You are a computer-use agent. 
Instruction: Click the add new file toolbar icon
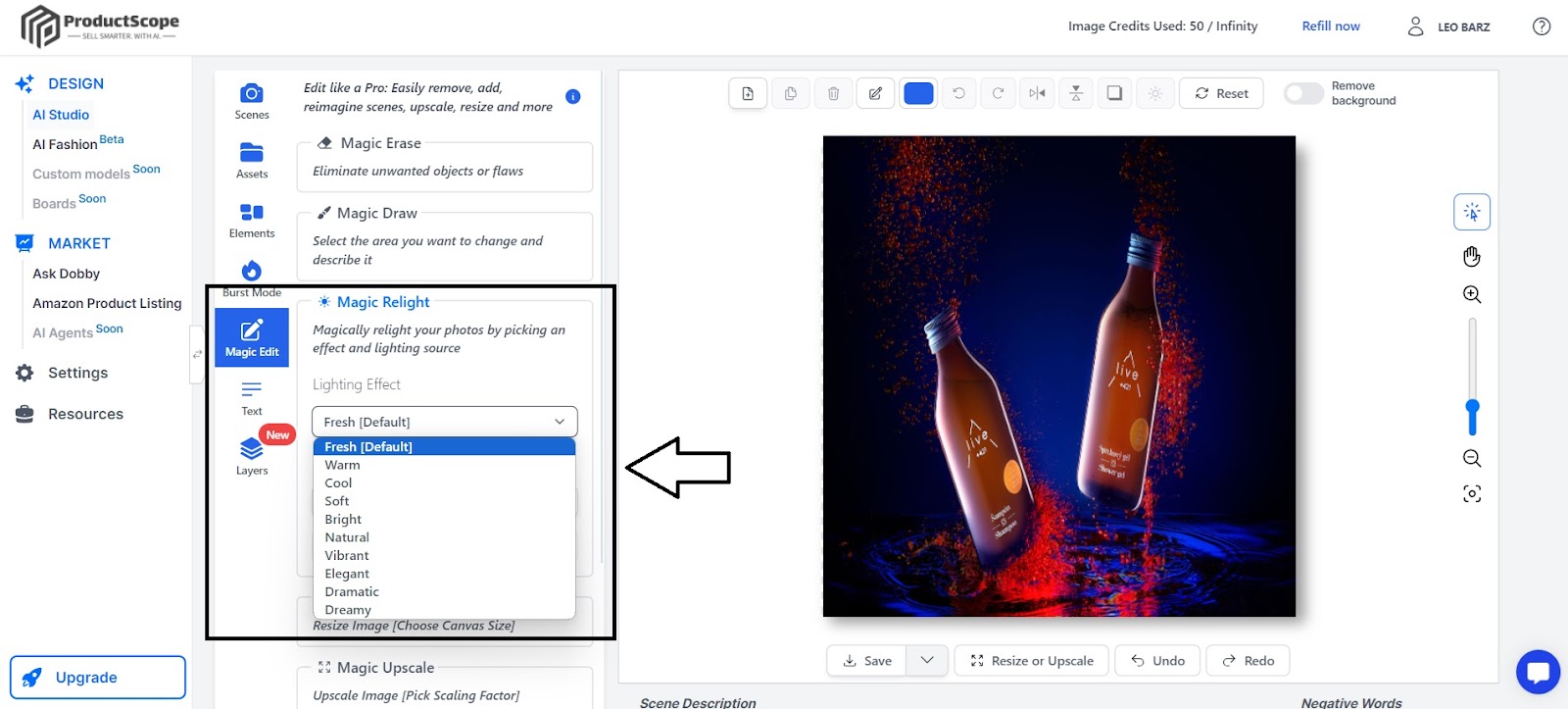point(748,93)
